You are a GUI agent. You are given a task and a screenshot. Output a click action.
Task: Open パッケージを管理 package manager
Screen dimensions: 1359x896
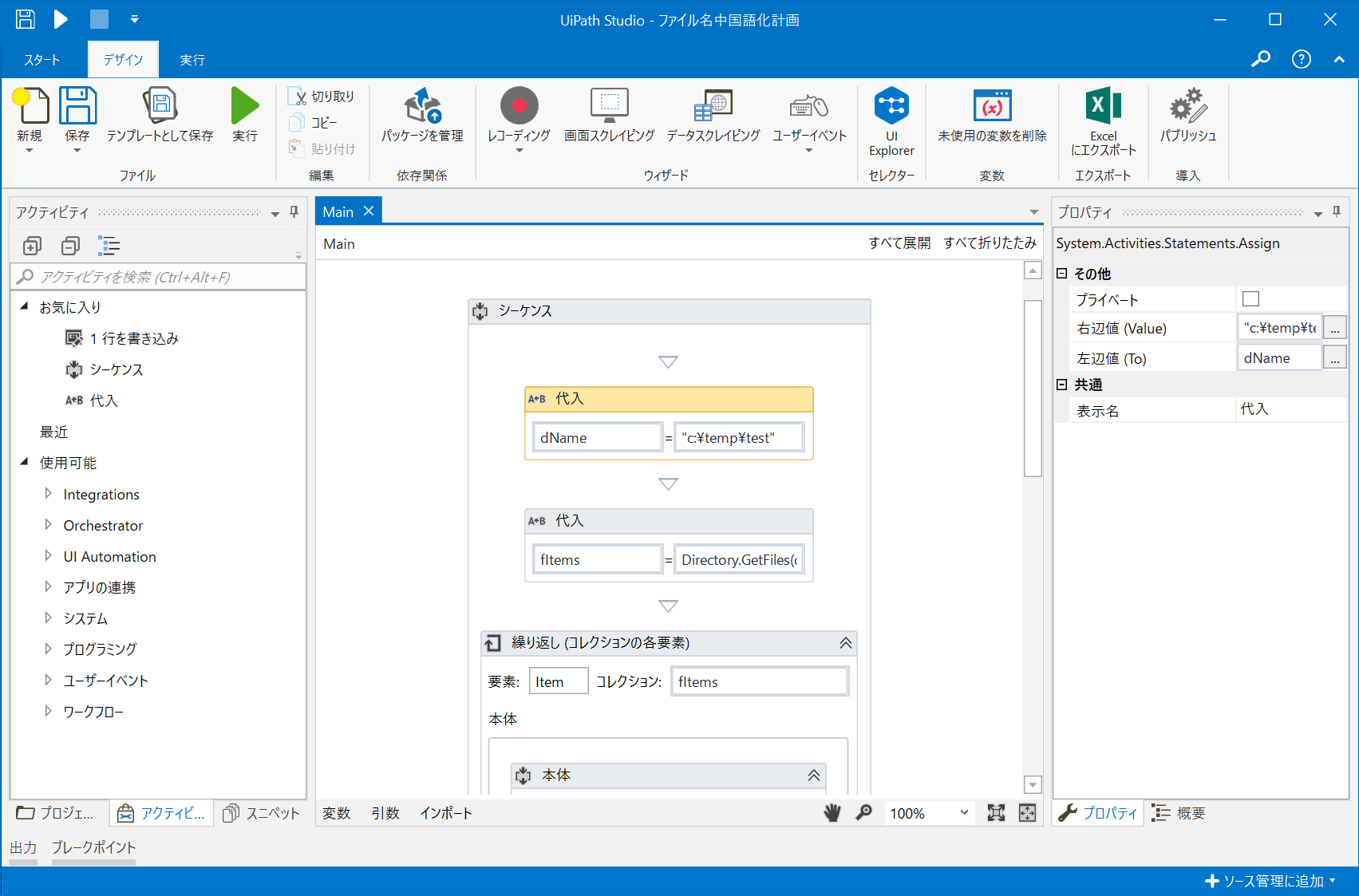[x=422, y=106]
